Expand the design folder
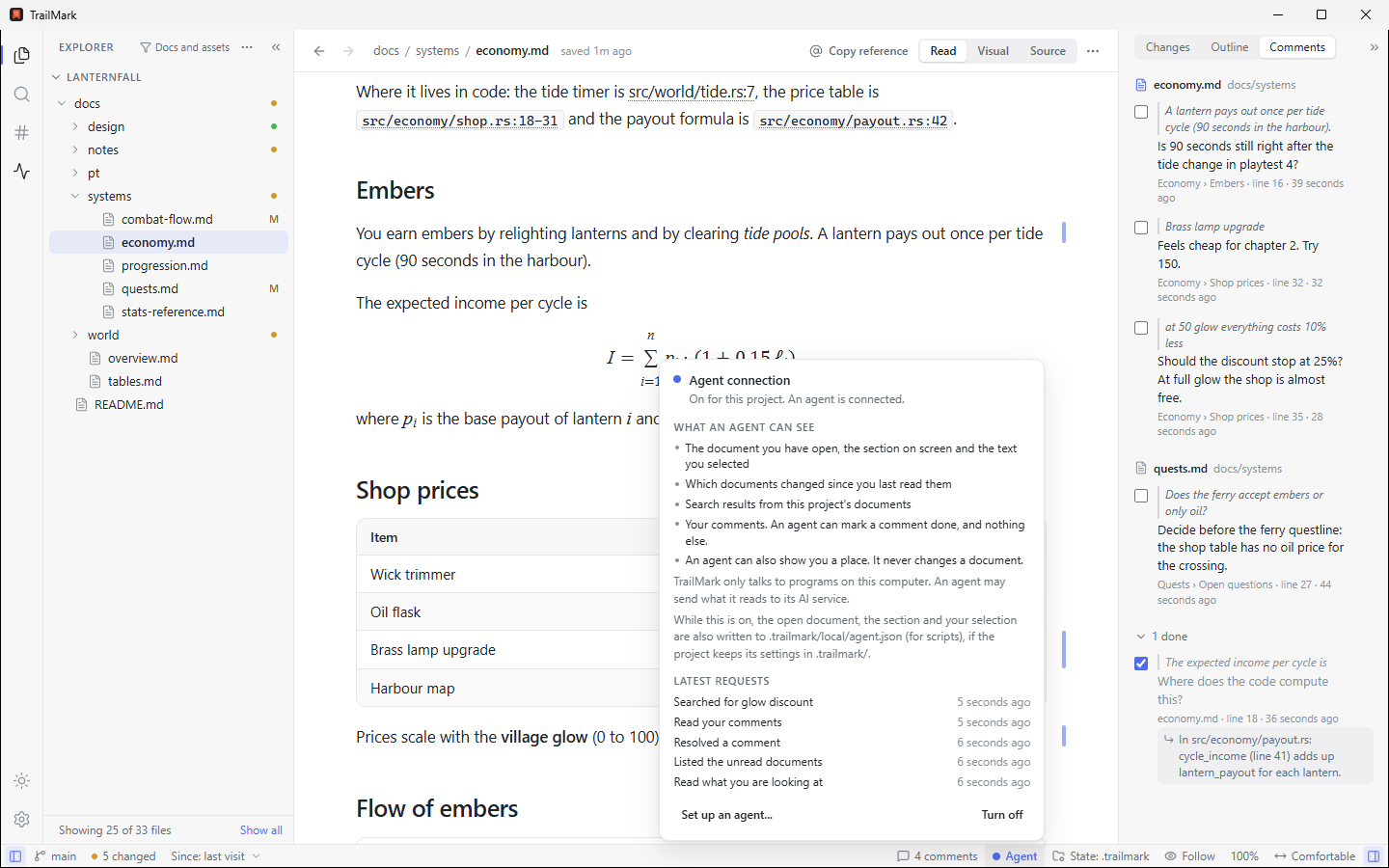1389x868 pixels. click(x=75, y=126)
